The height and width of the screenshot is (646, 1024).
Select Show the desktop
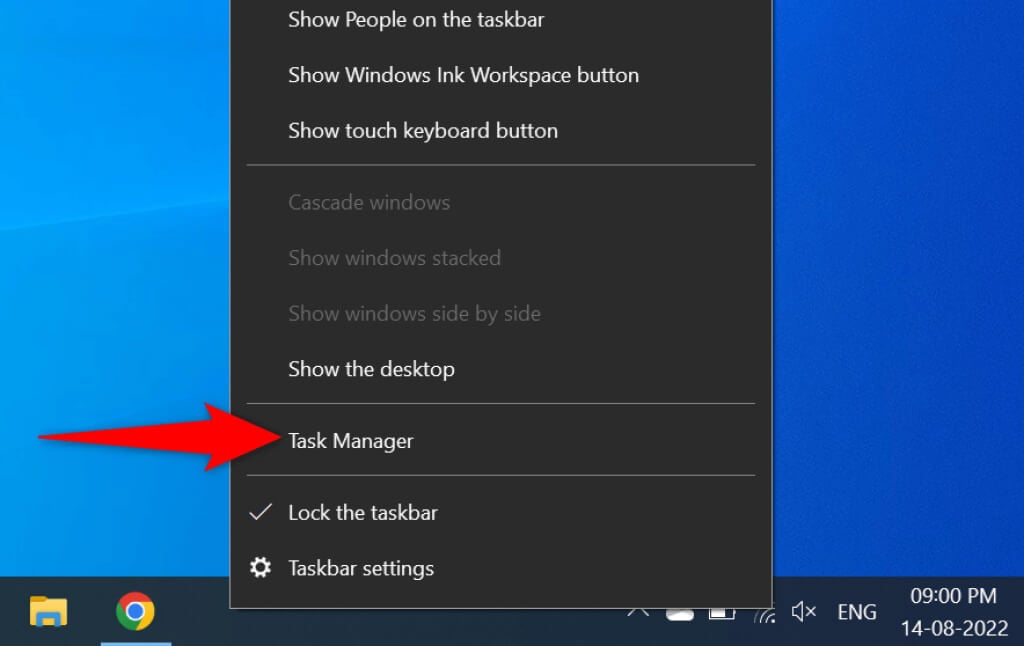[x=371, y=369]
